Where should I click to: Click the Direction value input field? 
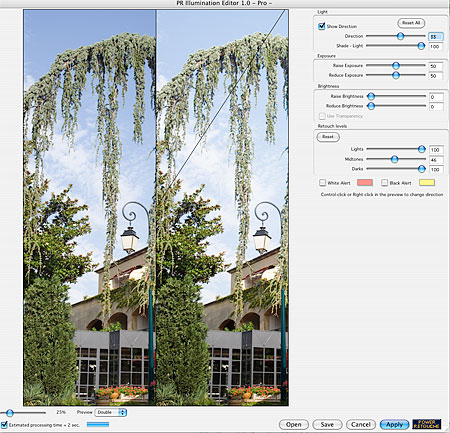[436, 37]
